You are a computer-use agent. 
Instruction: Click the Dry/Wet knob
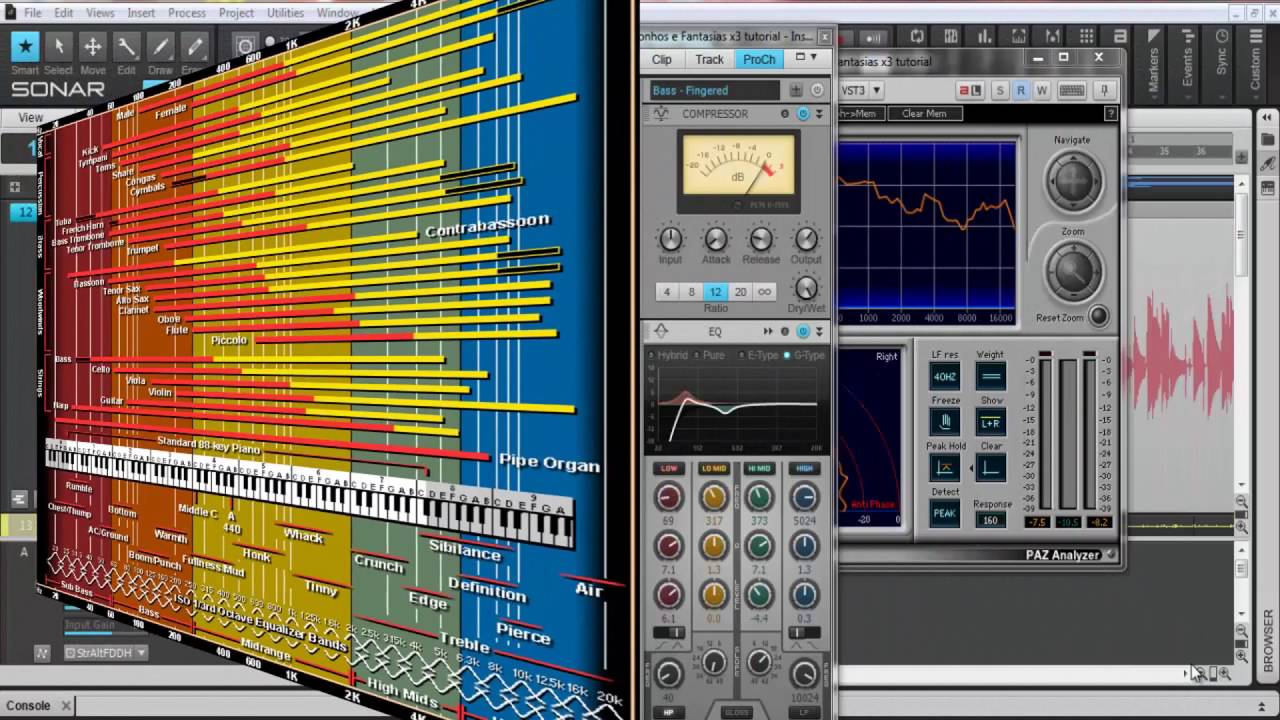click(x=806, y=288)
